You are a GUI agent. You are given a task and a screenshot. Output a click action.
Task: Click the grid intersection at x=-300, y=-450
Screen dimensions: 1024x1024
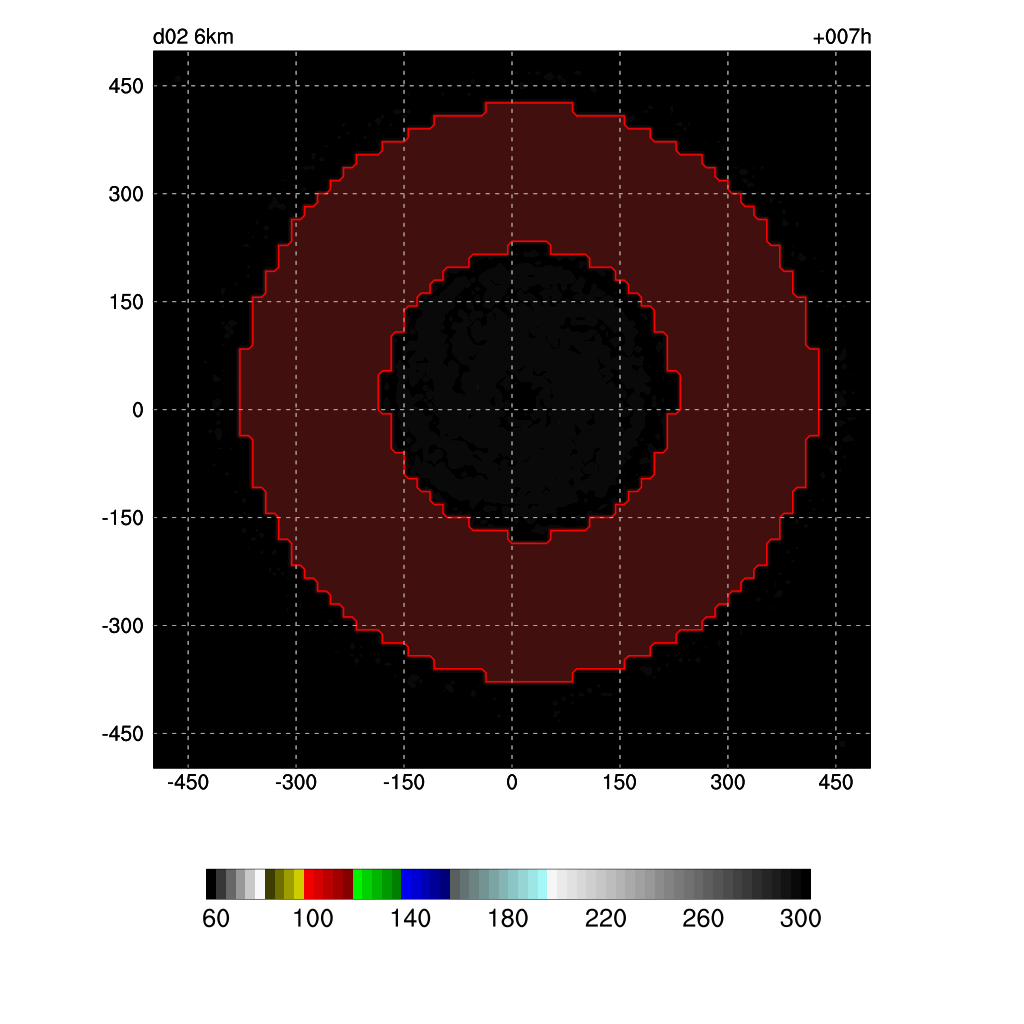click(x=296, y=734)
